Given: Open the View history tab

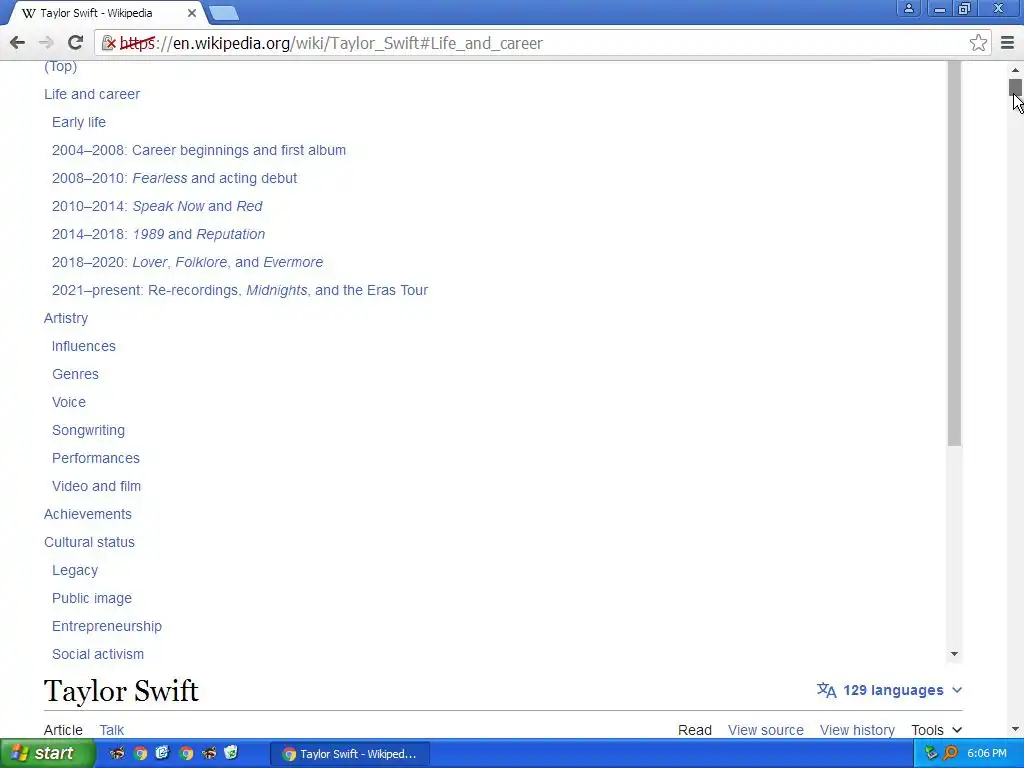Looking at the screenshot, I should (x=857, y=730).
